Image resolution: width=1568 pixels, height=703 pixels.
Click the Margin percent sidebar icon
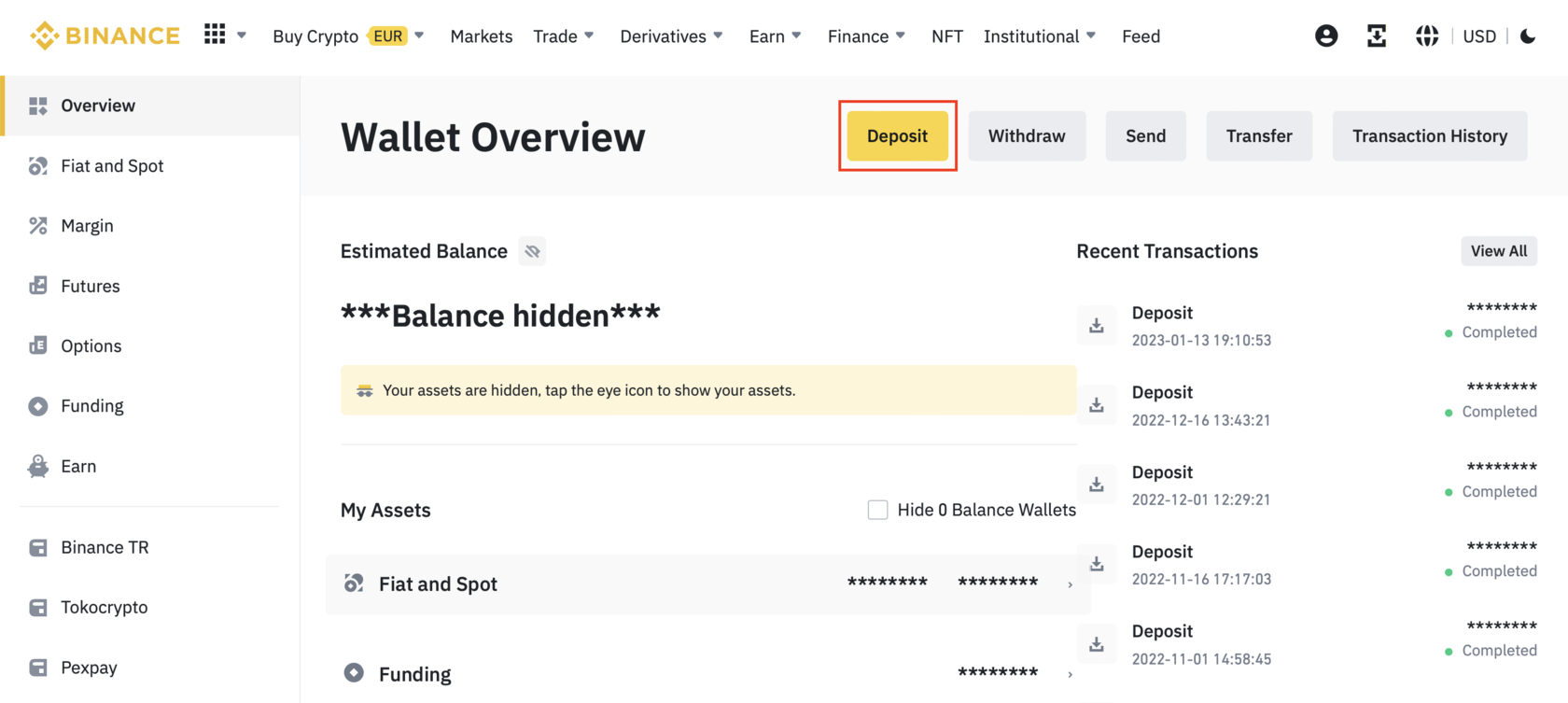coord(38,226)
